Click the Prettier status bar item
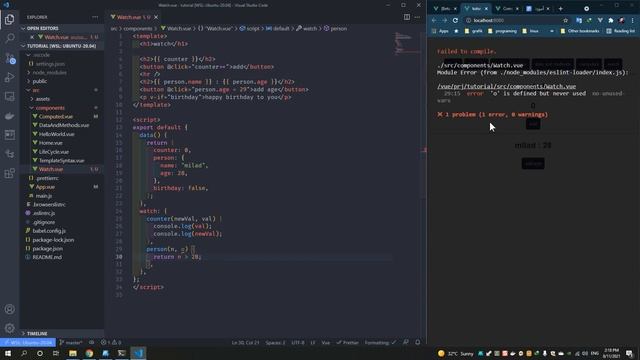Image resolution: width=640 pixels, height=360 pixels. 347,342
